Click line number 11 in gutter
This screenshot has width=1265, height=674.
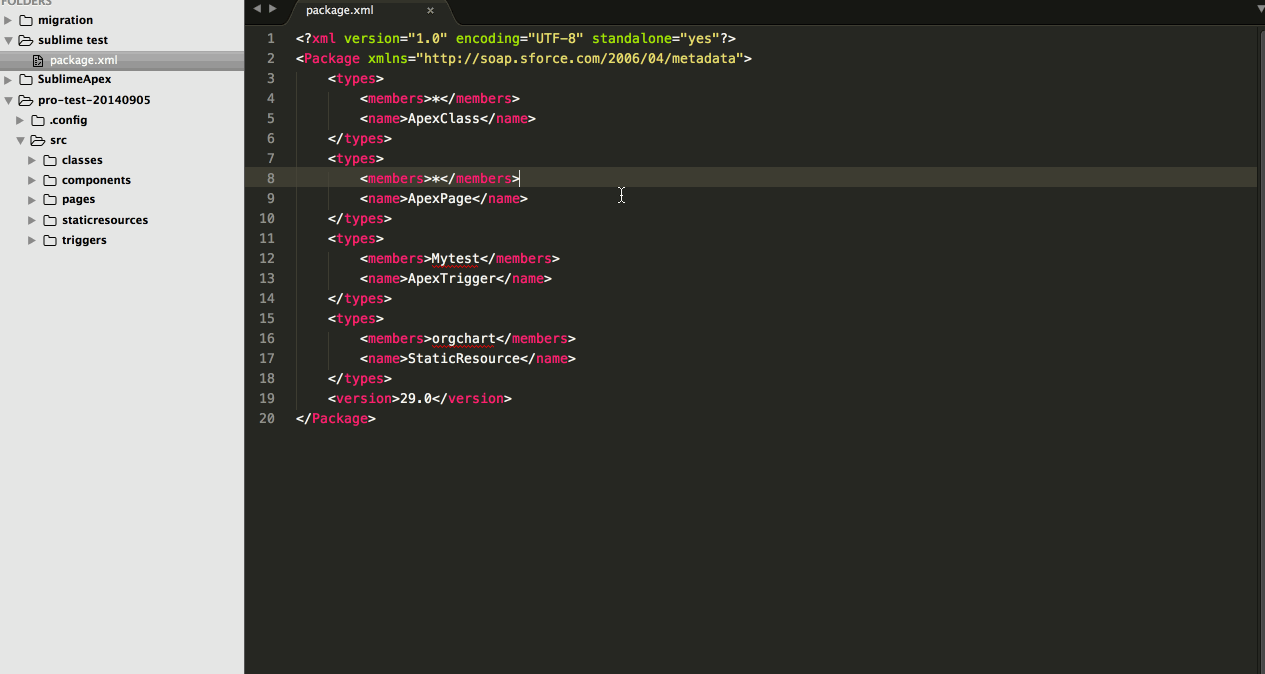click(266, 238)
